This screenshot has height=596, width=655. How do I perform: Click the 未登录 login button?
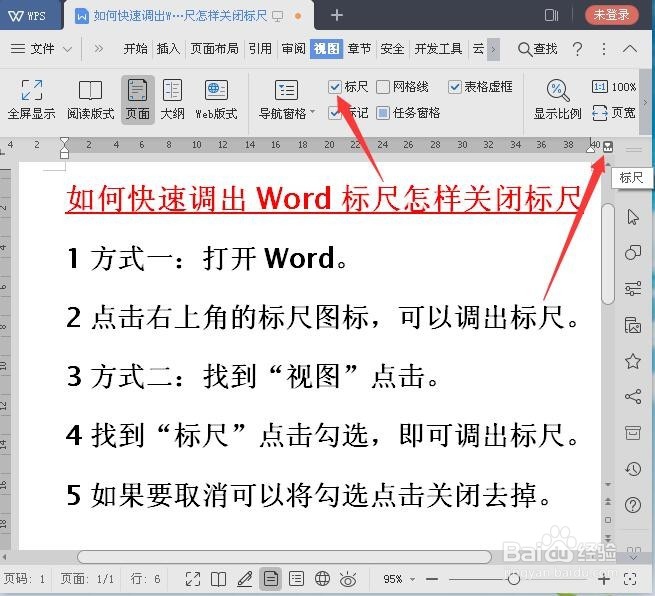tap(612, 15)
